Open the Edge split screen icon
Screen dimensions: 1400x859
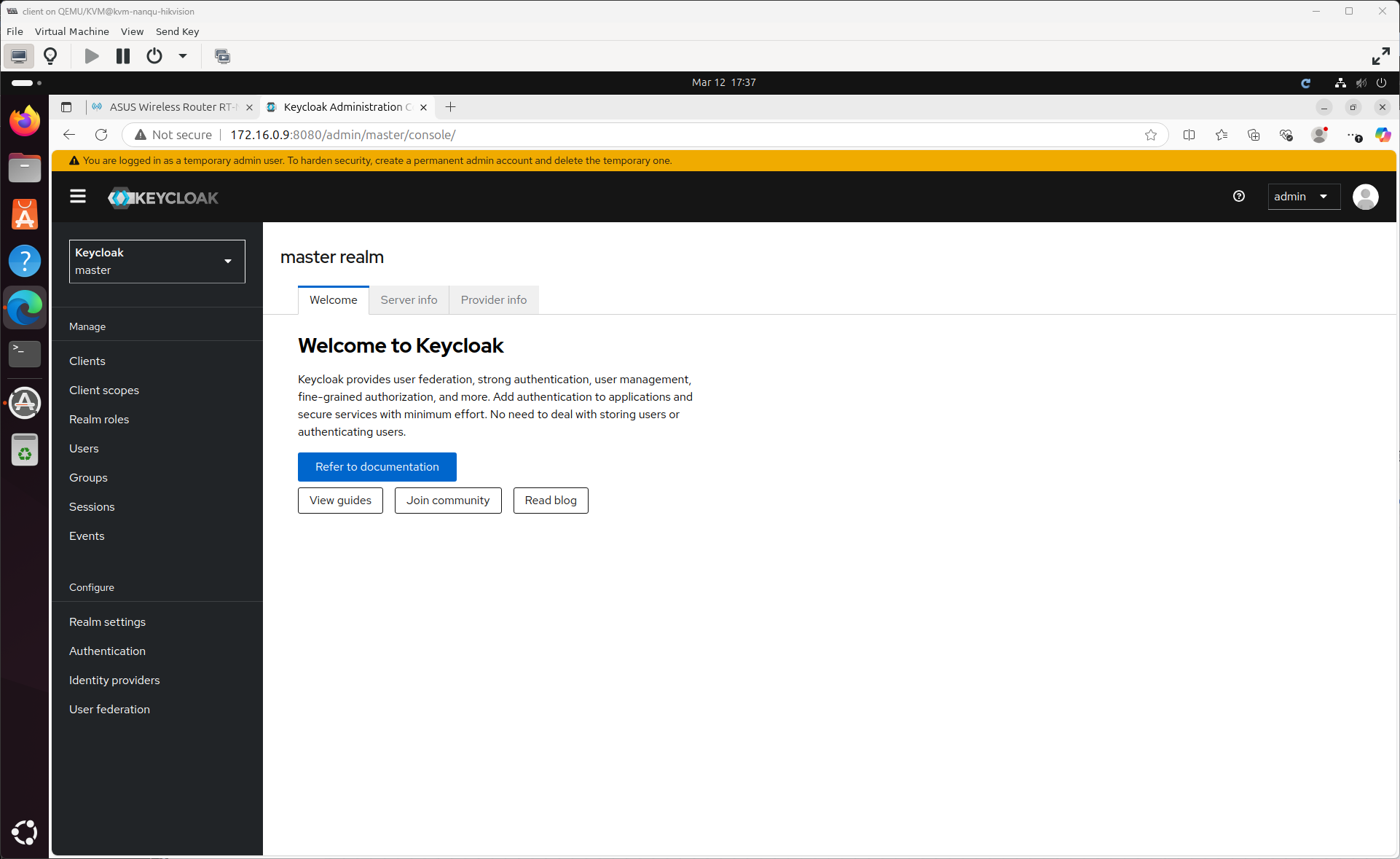[x=1189, y=135]
